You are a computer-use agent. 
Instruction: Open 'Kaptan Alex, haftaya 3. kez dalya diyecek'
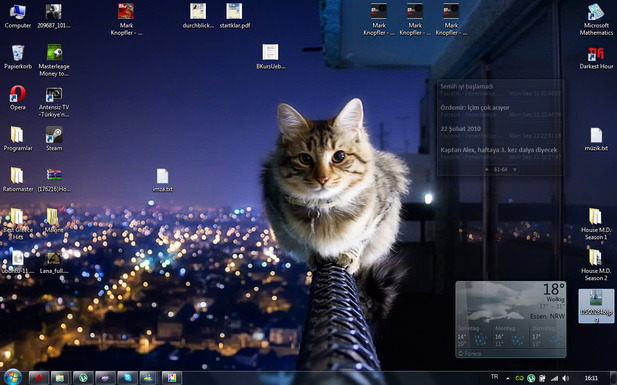pos(499,150)
